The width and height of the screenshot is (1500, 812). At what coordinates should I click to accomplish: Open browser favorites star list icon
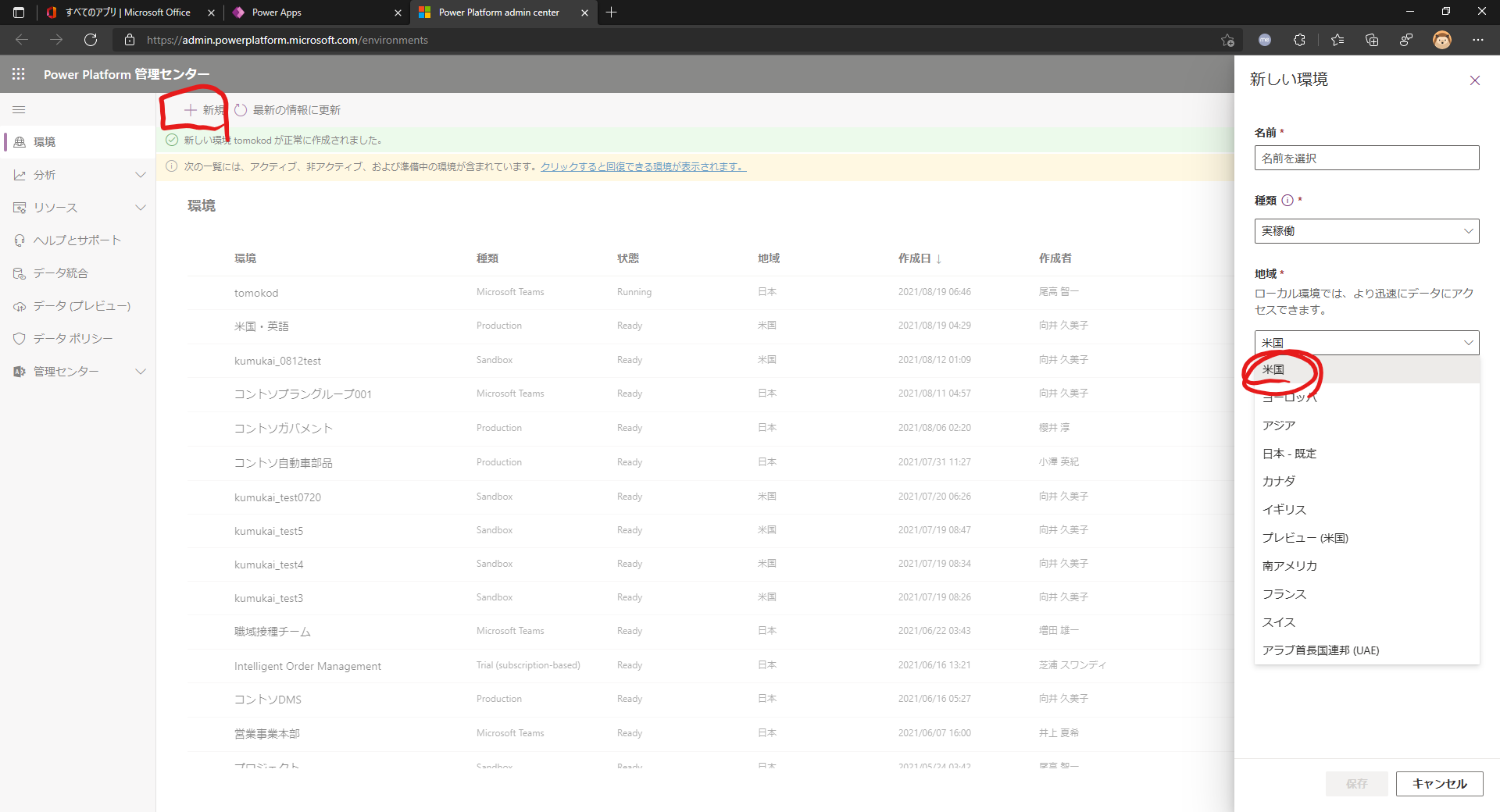1337,40
